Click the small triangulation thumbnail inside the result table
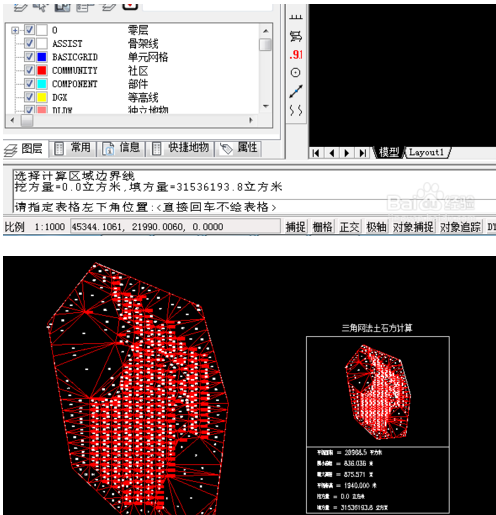 (x=378, y=392)
